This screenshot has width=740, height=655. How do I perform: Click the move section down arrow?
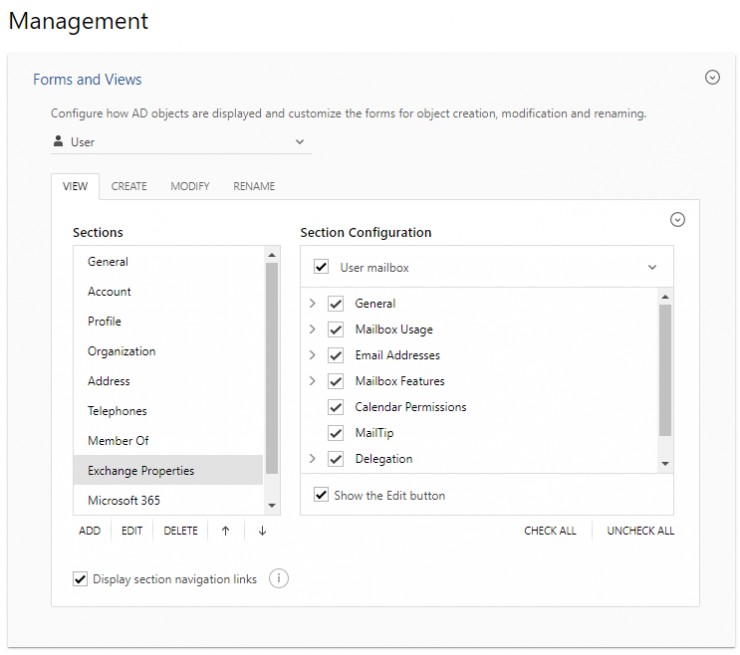[x=262, y=531]
